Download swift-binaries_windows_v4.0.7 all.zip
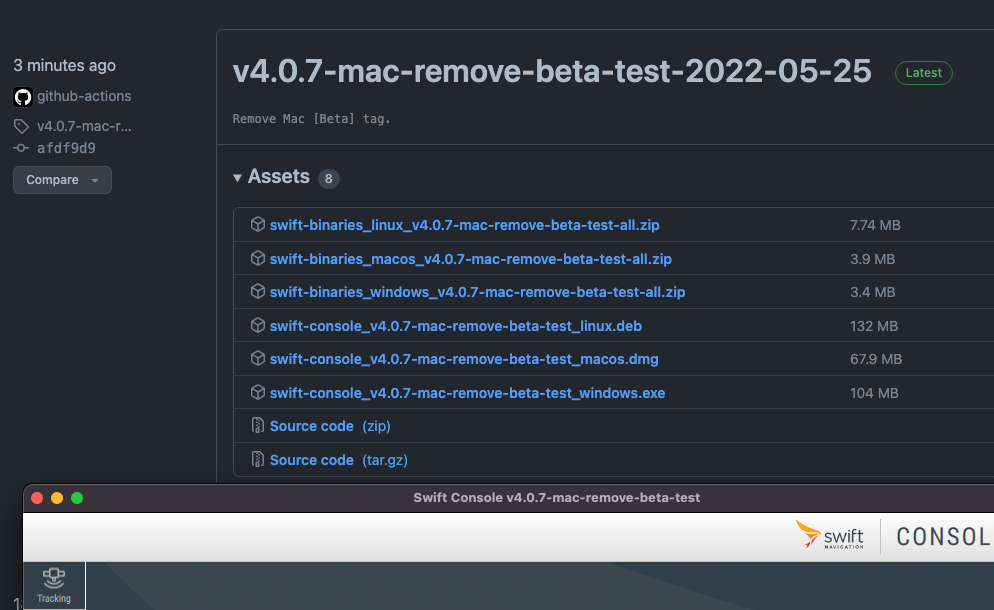994x610 pixels. 477,292
